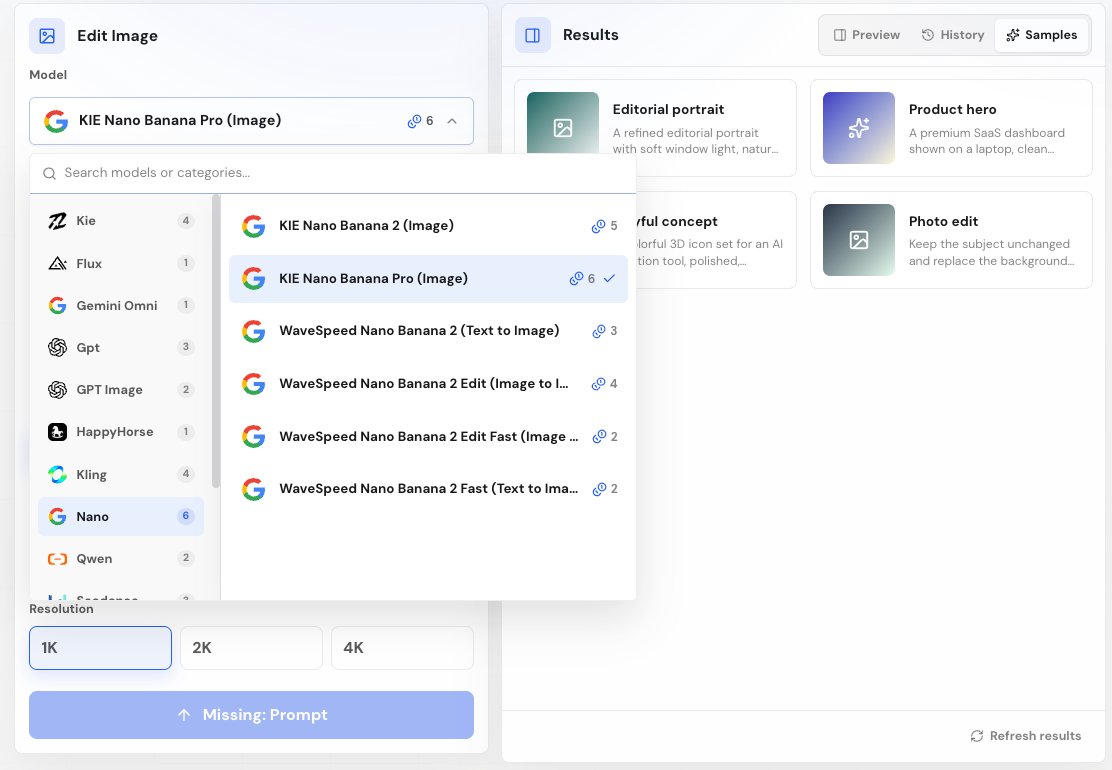The height and width of the screenshot is (770, 1112).
Task: Click the OpenAI logo next to GPT Image
Action: click(x=57, y=390)
